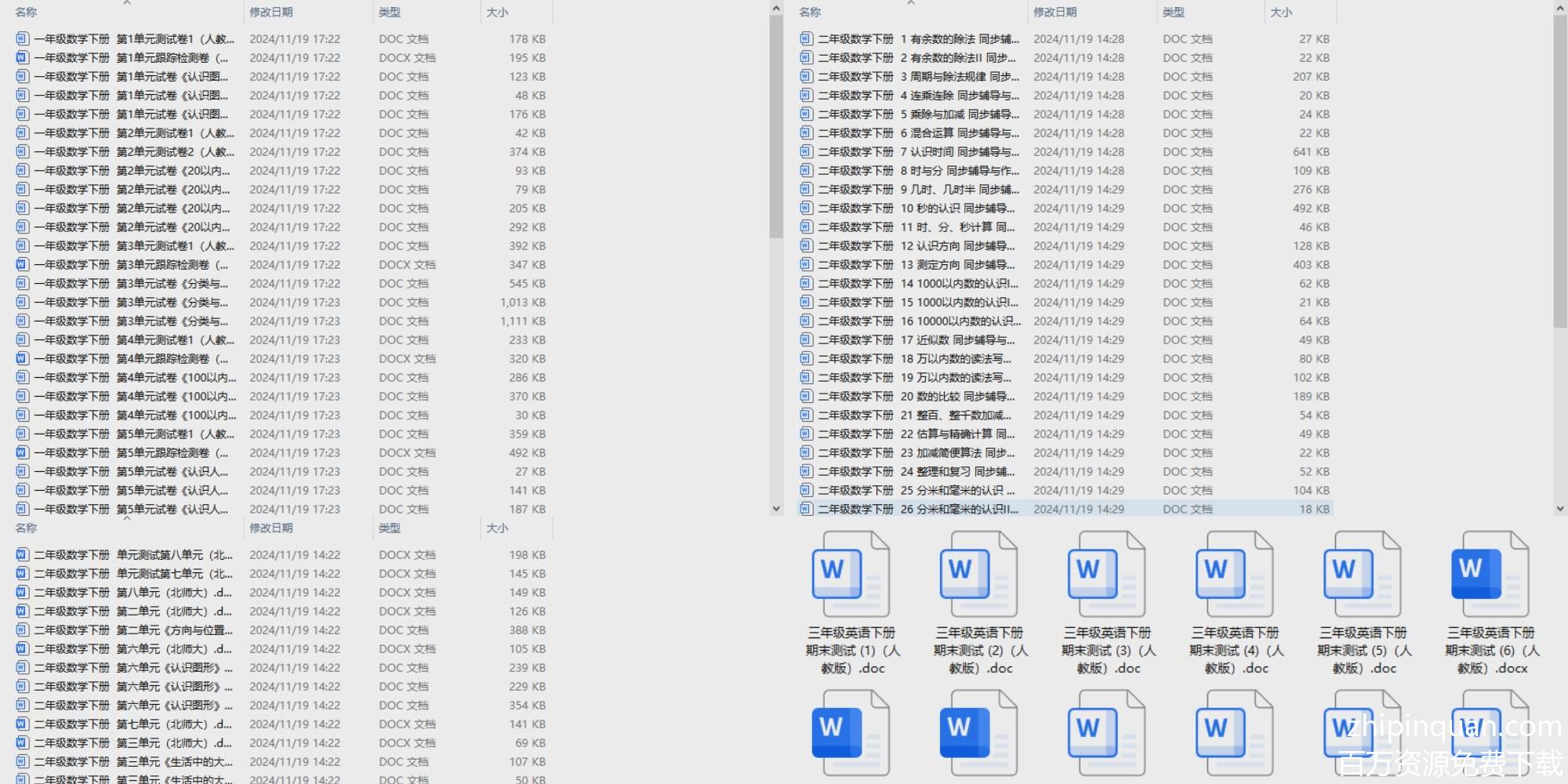The width and height of the screenshot is (1568, 784).
Task: Click the large Word icon of 期末测试 (5)
Action: pyautogui.click(x=1363, y=574)
